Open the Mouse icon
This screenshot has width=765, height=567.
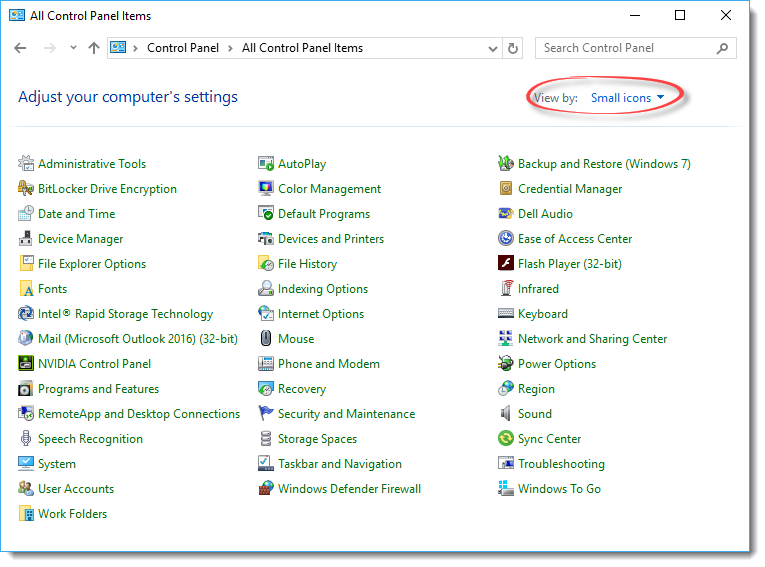coord(266,339)
